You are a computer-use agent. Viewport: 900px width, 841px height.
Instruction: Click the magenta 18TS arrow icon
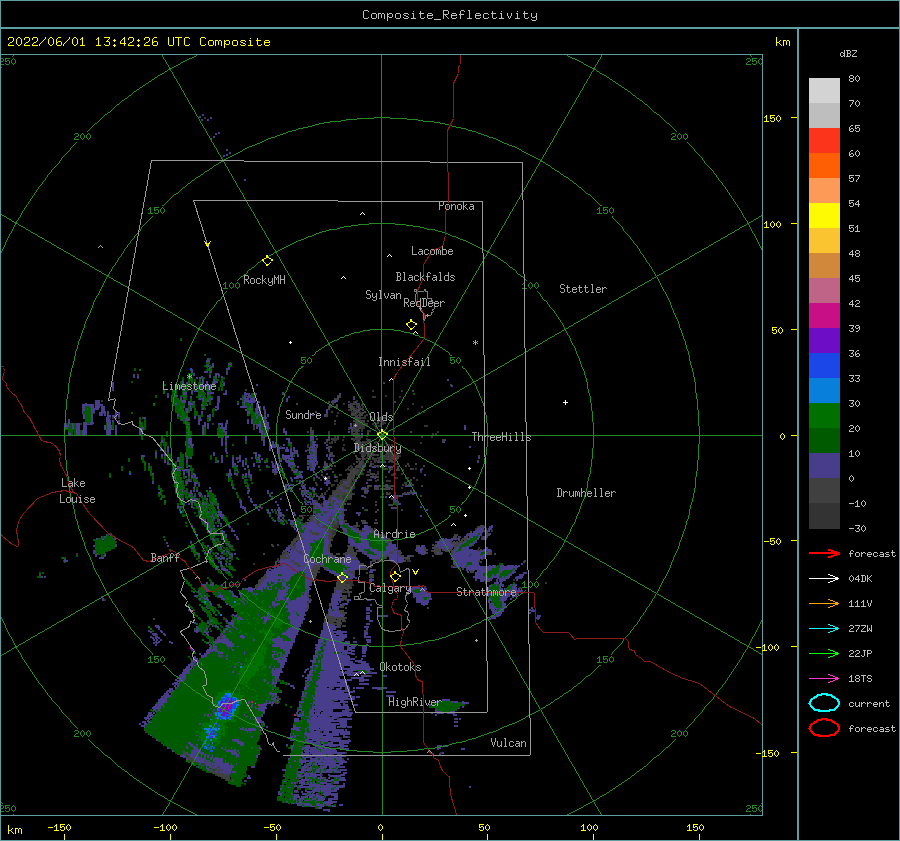pos(824,679)
